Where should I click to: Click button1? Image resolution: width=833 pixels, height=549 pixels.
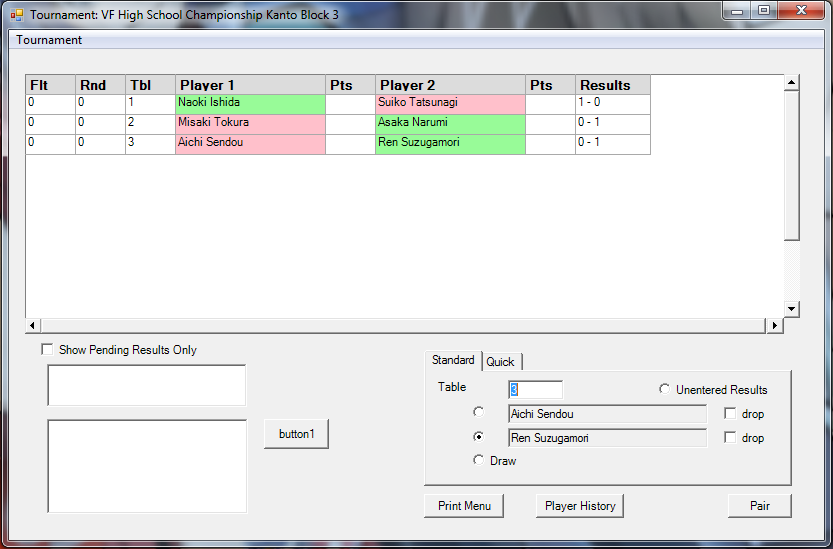click(296, 434)
